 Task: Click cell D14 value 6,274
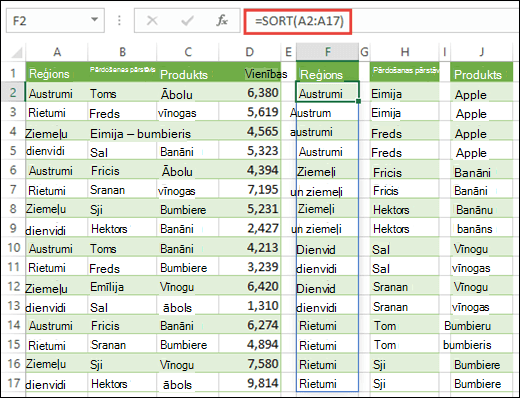[x=249, y=325]
